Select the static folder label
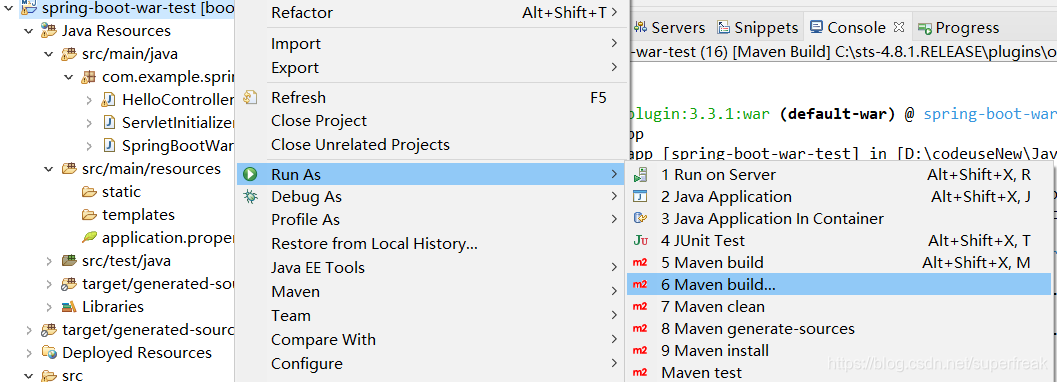The width and height of the screenshot is (1057, 382). coord(121,192)
